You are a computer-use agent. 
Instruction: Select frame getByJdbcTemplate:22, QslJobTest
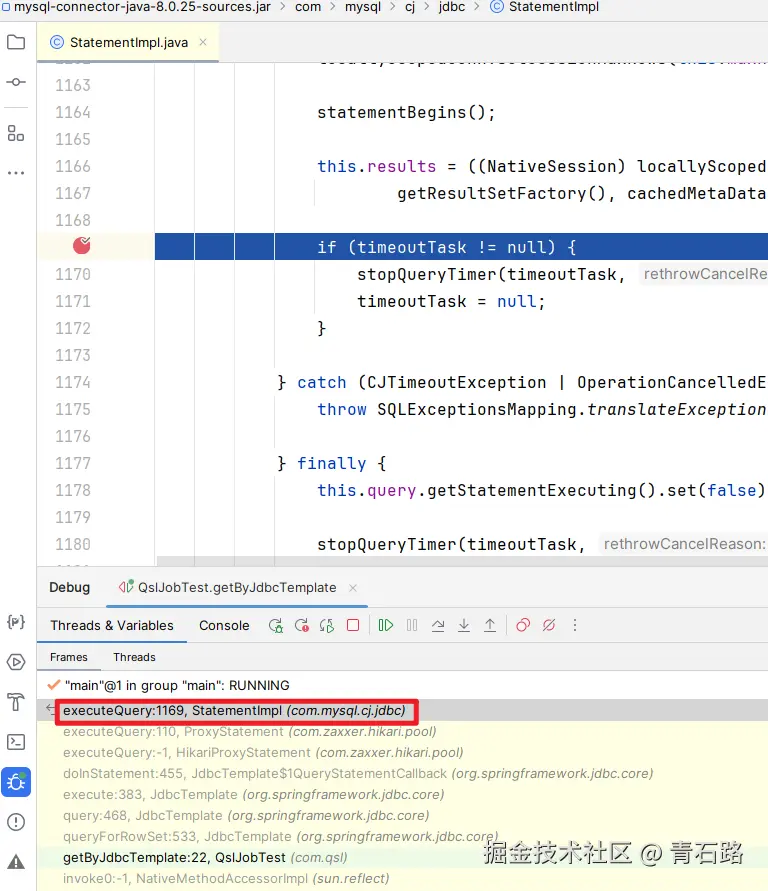pos(402,857)
